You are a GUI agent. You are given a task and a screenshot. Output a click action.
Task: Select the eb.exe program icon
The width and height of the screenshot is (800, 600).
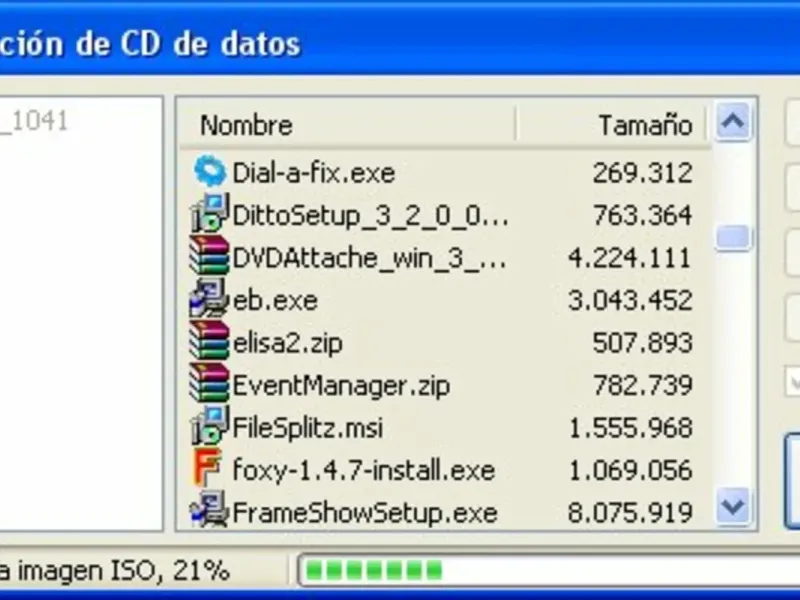(x=209, y=298)
